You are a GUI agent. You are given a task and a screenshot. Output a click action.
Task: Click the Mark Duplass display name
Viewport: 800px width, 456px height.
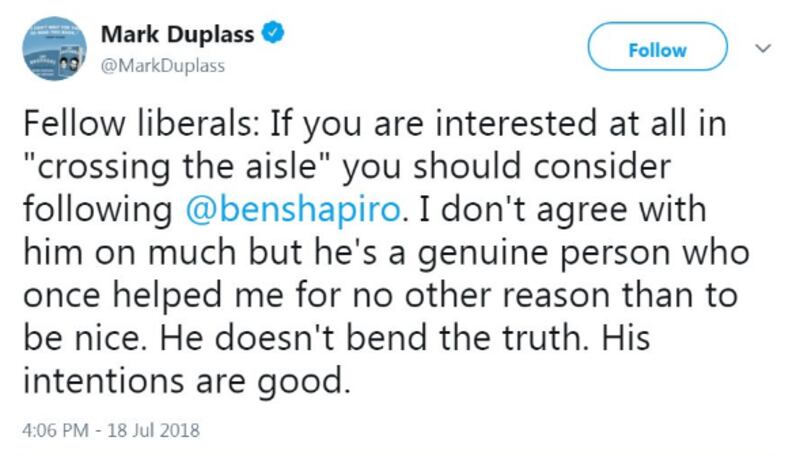[x=178, y=36]
